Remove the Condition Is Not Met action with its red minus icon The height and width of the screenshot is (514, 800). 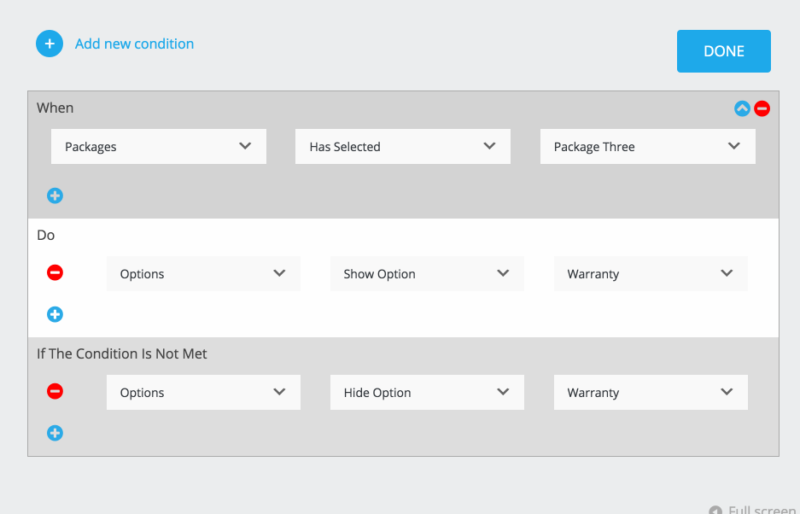point(55,391)
